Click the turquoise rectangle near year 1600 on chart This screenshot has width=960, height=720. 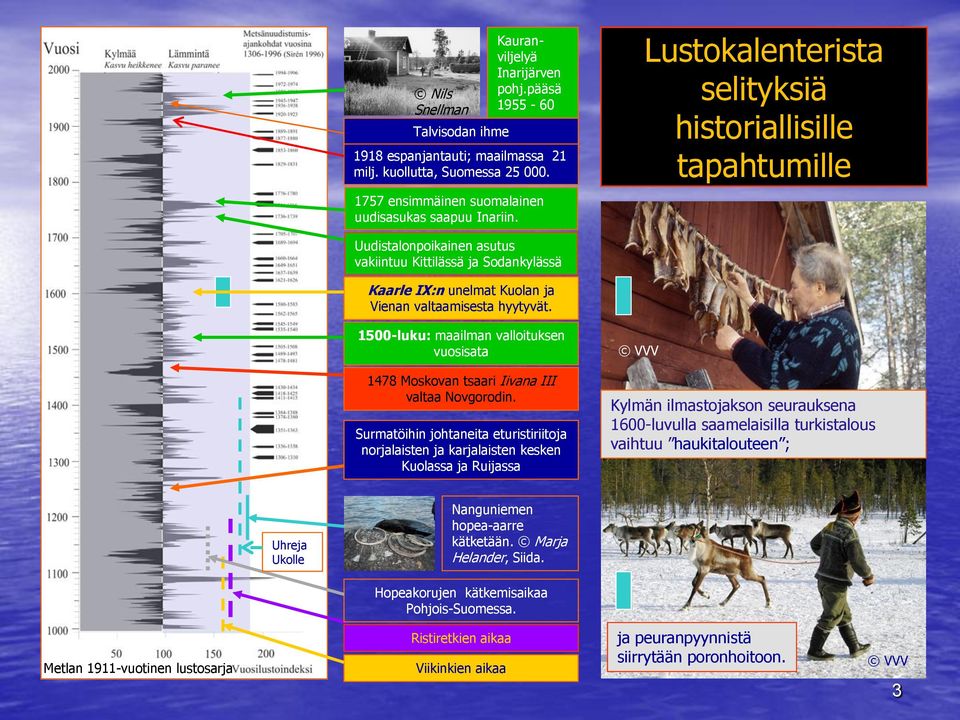click(x=223, y=292)
